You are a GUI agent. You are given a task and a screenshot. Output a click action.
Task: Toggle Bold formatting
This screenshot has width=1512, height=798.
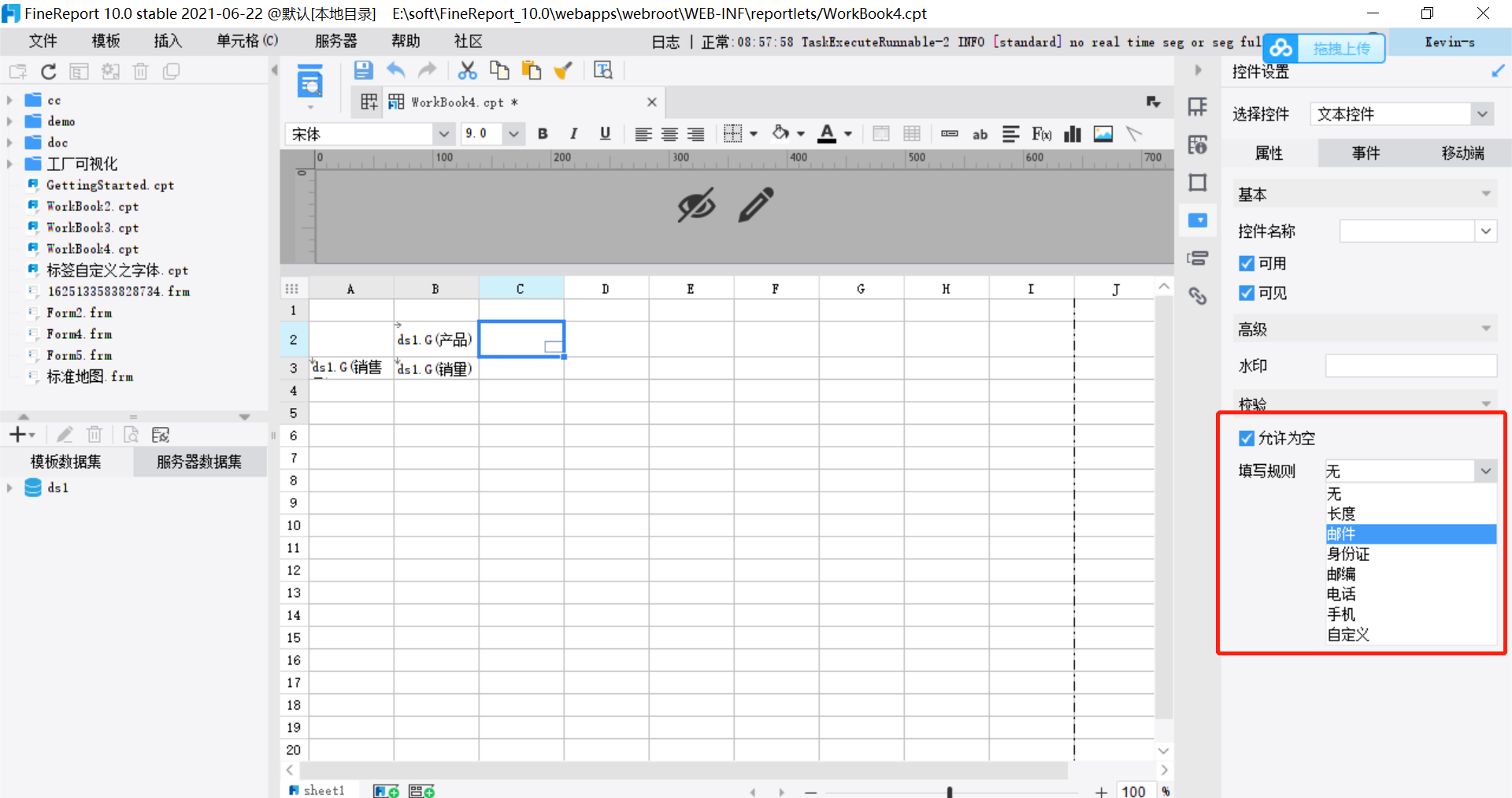tap(543, 134)
